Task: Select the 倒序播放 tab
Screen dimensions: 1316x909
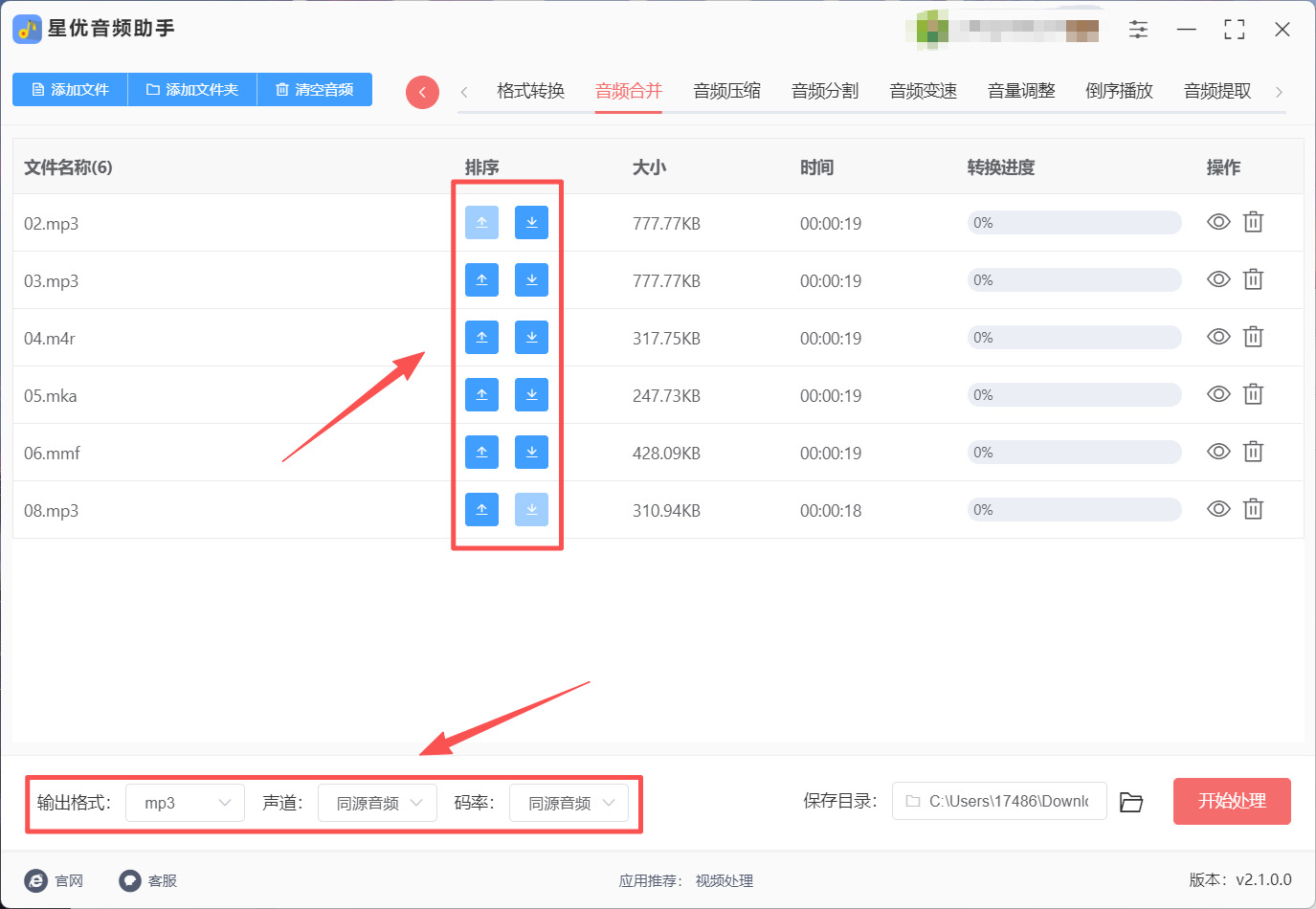Action: point(1119,91)
